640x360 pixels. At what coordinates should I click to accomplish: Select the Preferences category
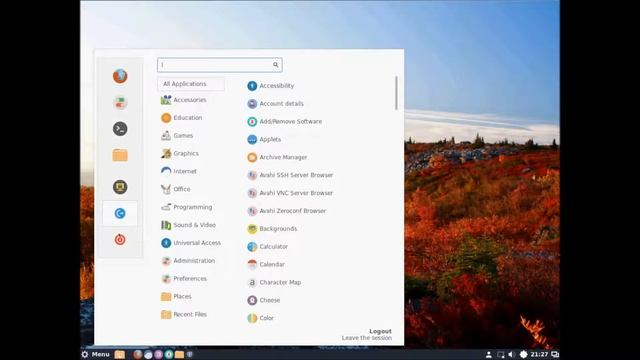coord(184,279)
